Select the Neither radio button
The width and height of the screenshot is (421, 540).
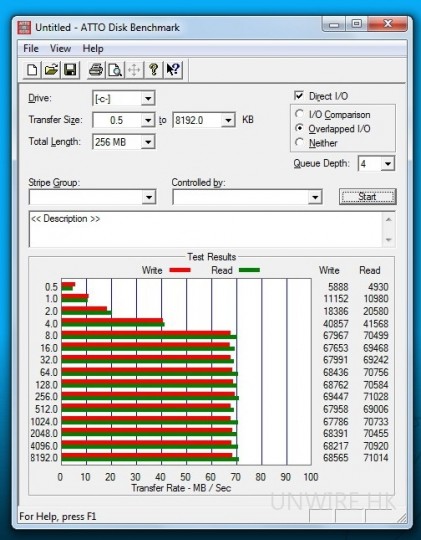coord(299,142)
